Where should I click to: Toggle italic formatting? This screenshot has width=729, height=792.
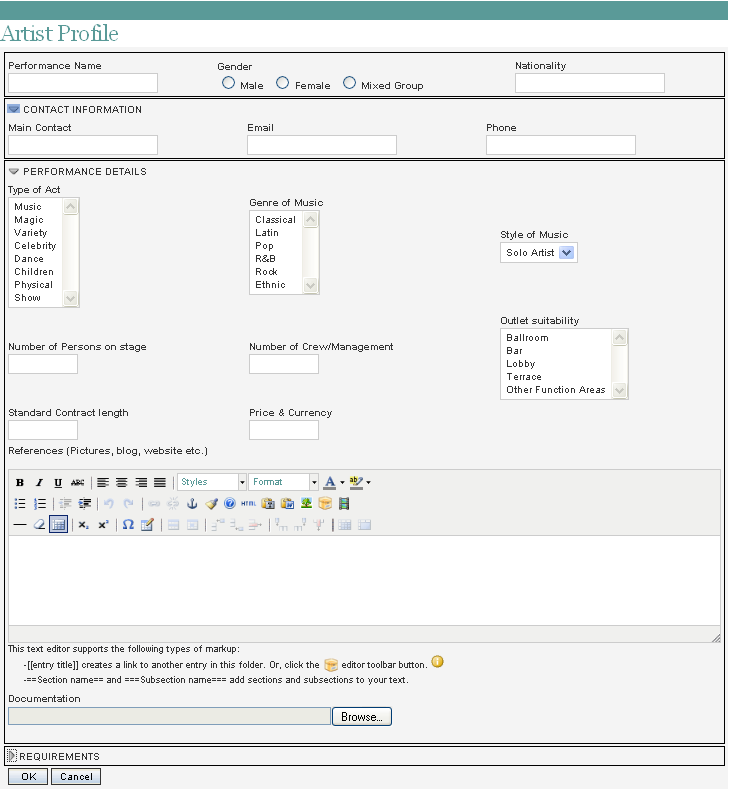39,482
